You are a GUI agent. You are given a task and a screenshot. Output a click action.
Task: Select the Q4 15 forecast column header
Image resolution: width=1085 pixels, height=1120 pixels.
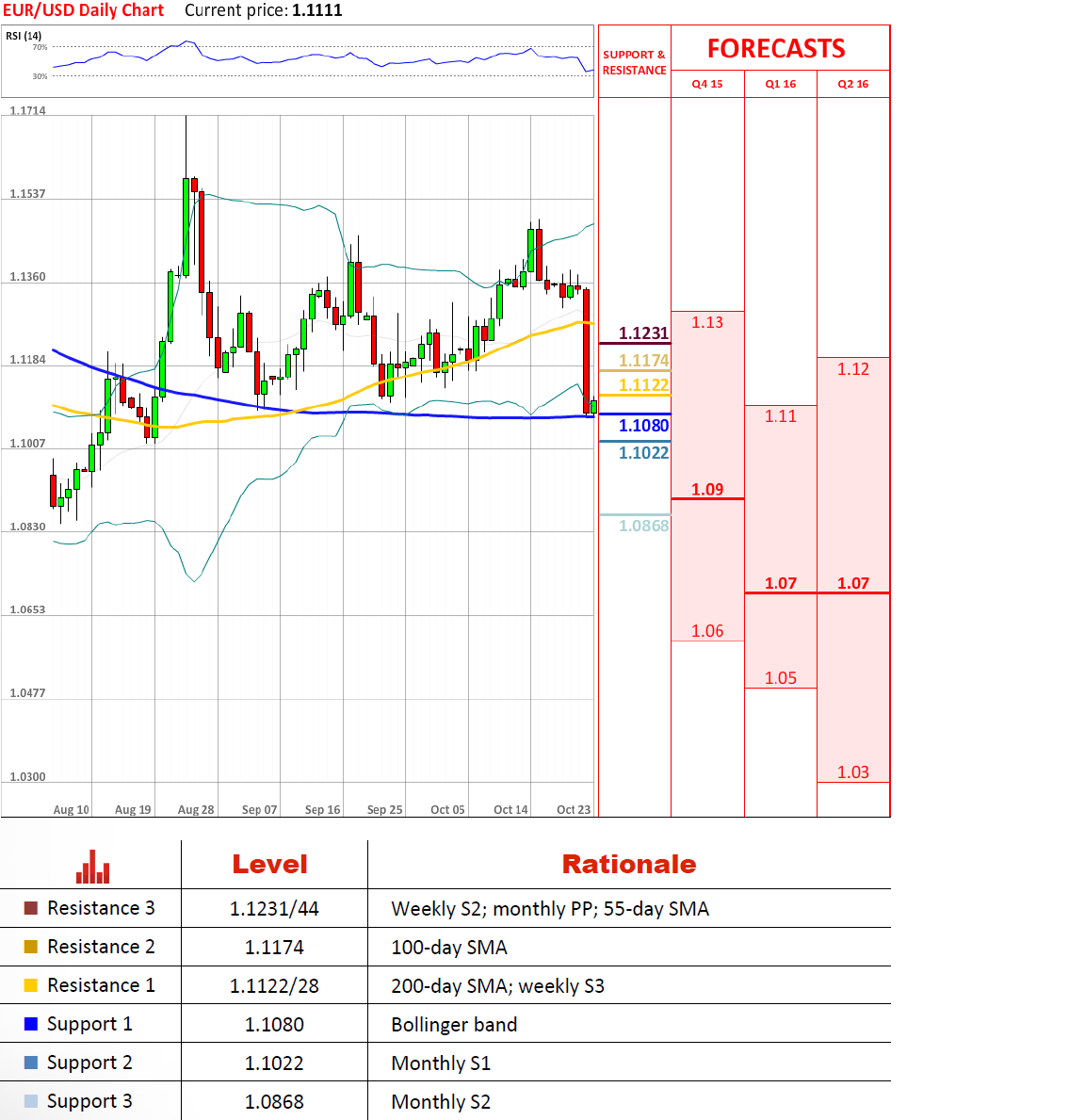click(x=707, y=84)
